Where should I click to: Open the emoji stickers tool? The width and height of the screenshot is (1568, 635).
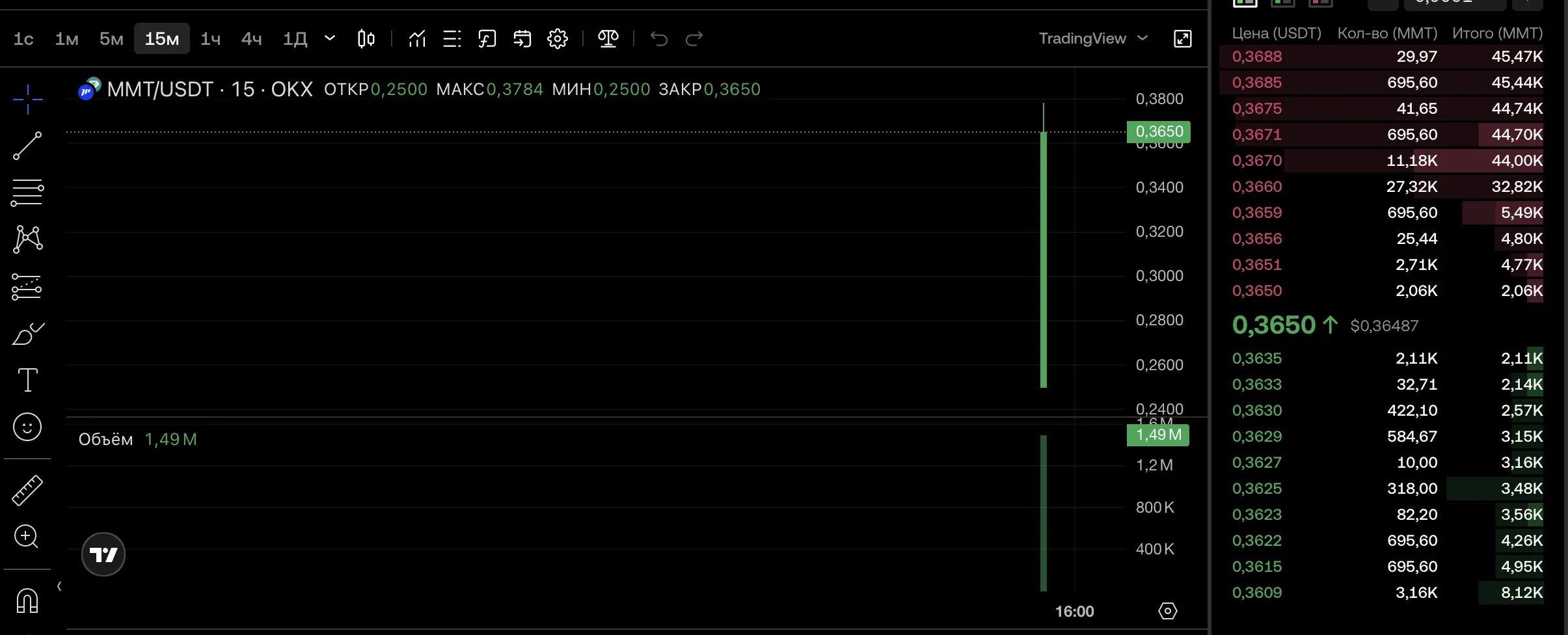(x=27, y=427)
